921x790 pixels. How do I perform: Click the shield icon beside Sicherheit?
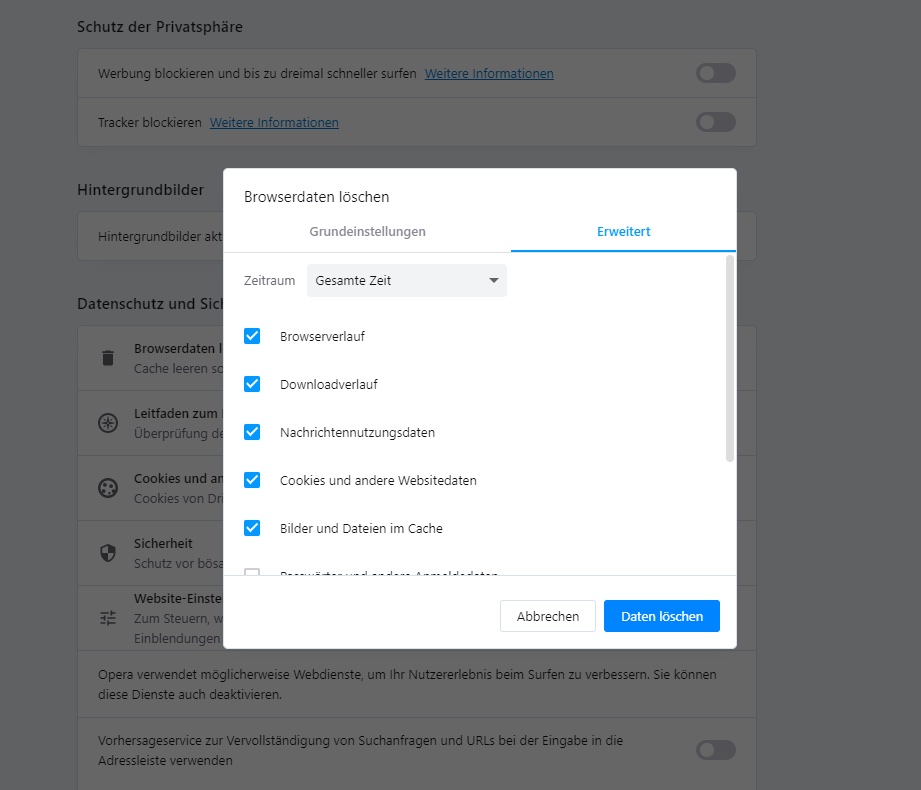click(108, 553)
